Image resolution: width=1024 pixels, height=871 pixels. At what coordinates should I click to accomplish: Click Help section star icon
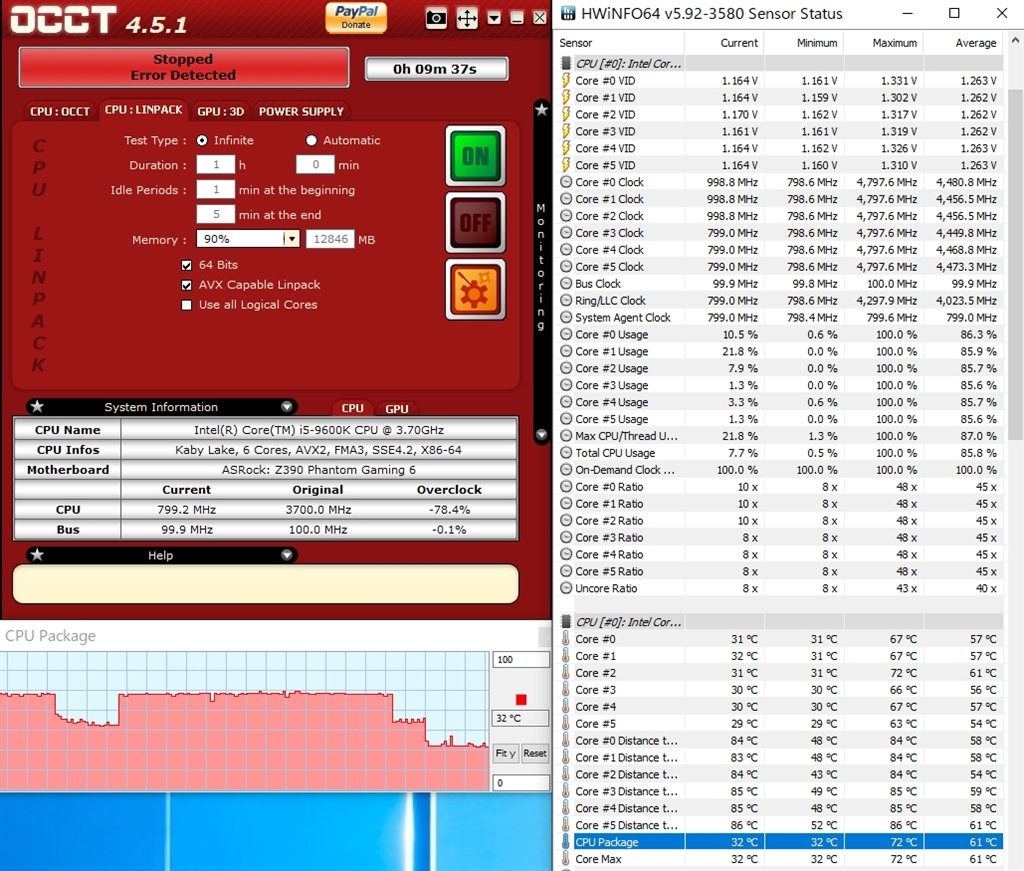[37, 554]
